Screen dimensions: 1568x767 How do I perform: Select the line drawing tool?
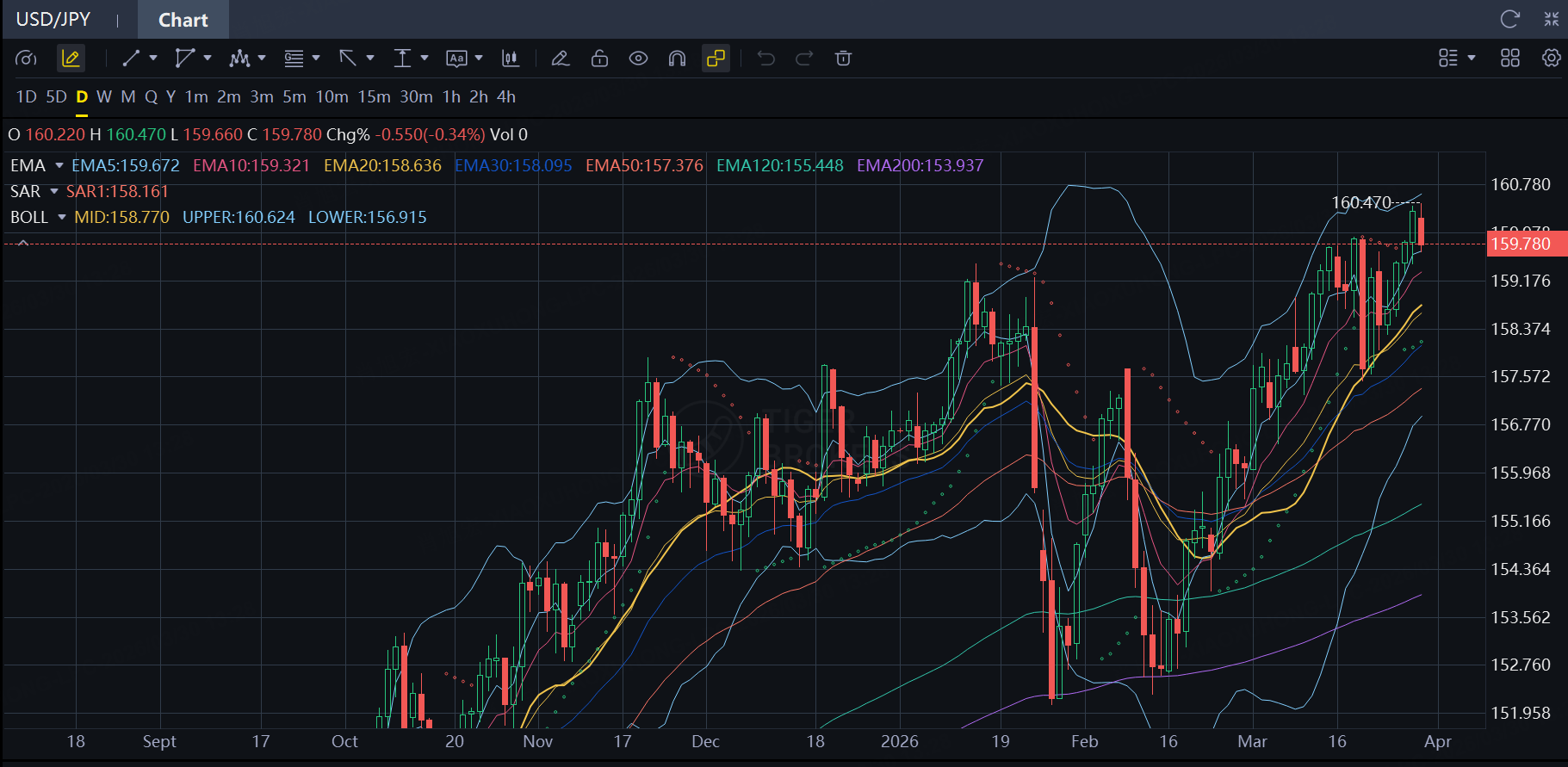[131, 59]
